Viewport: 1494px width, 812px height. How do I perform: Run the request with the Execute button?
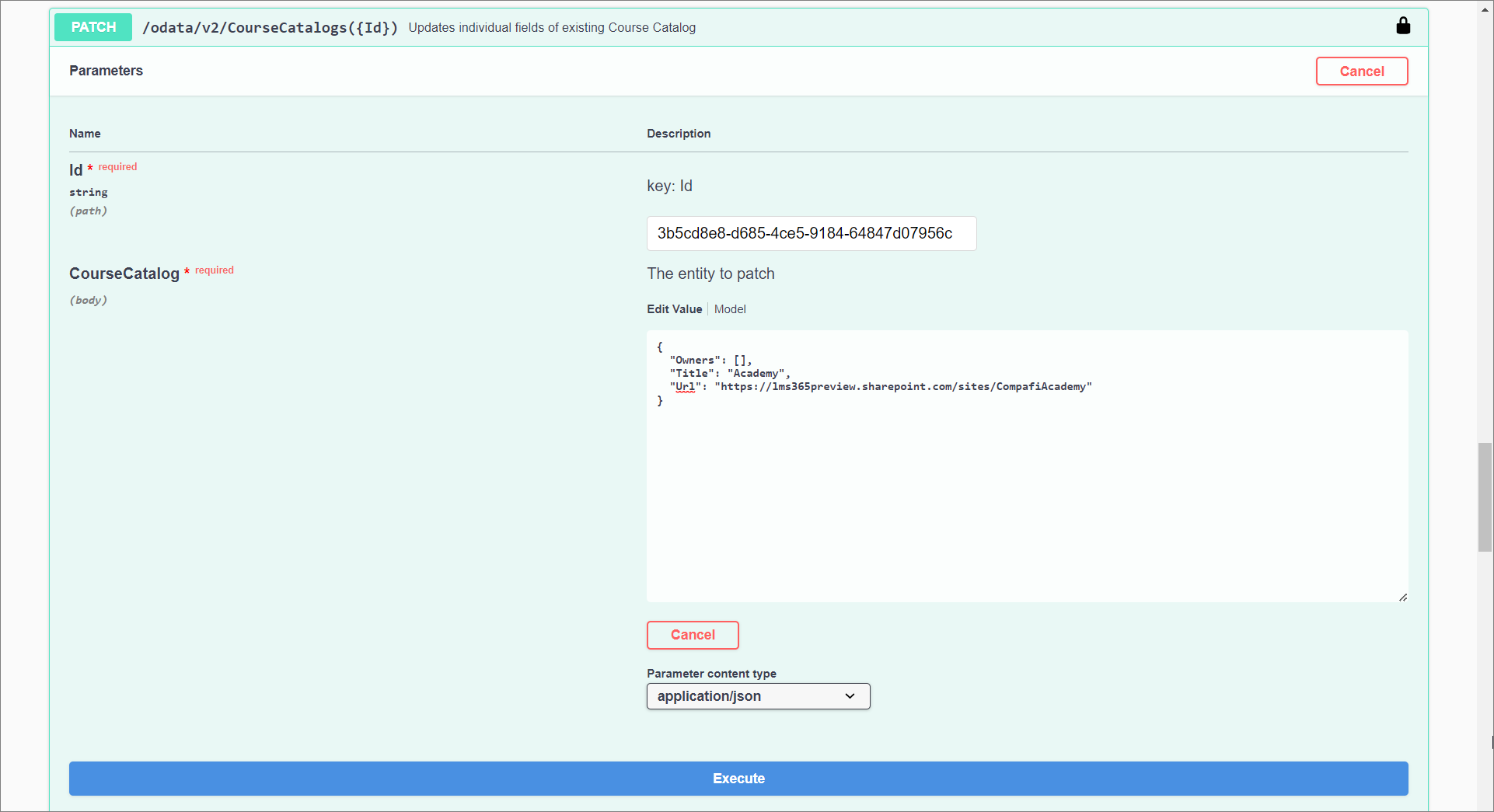pyautogui.click(x=738, y=779)
